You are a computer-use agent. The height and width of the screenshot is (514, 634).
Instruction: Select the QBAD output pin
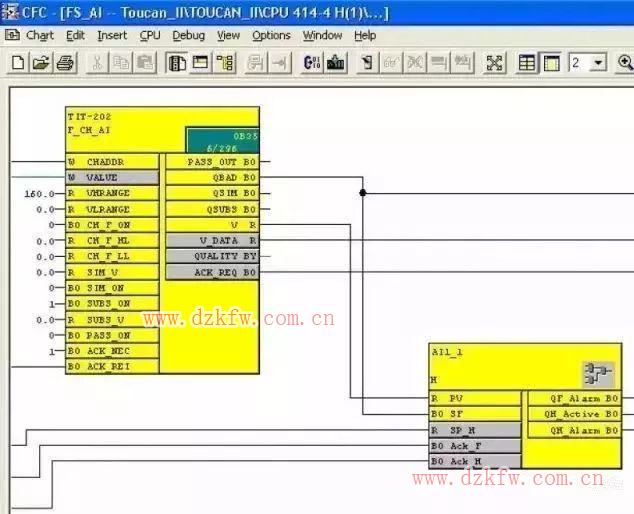[212, 178]
